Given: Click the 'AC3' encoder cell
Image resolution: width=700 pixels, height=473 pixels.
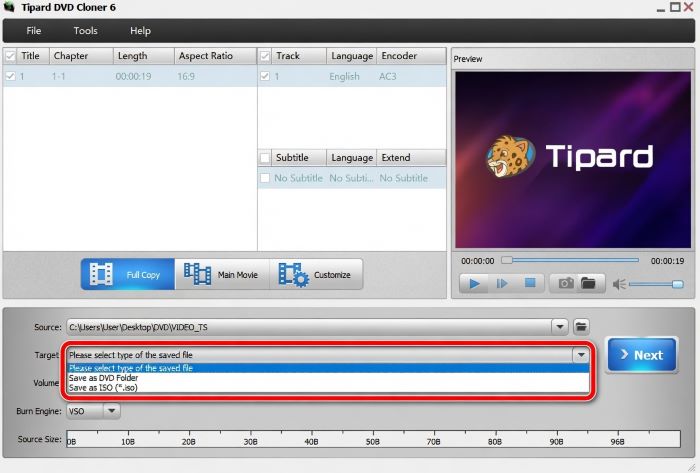Looking at the screenshot, I should click(x=388, y=76).
